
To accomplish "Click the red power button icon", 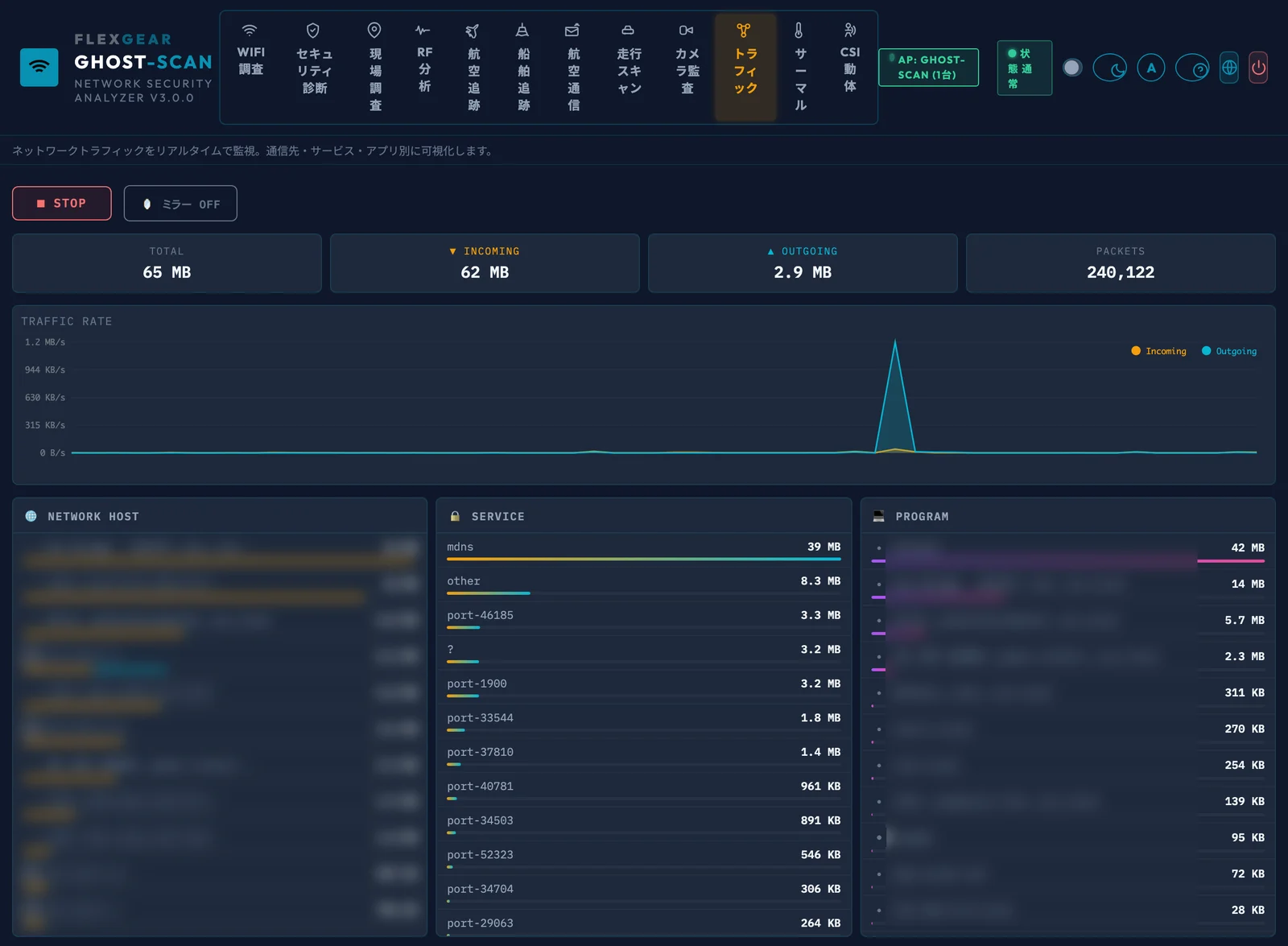I will click(1258, 68).
